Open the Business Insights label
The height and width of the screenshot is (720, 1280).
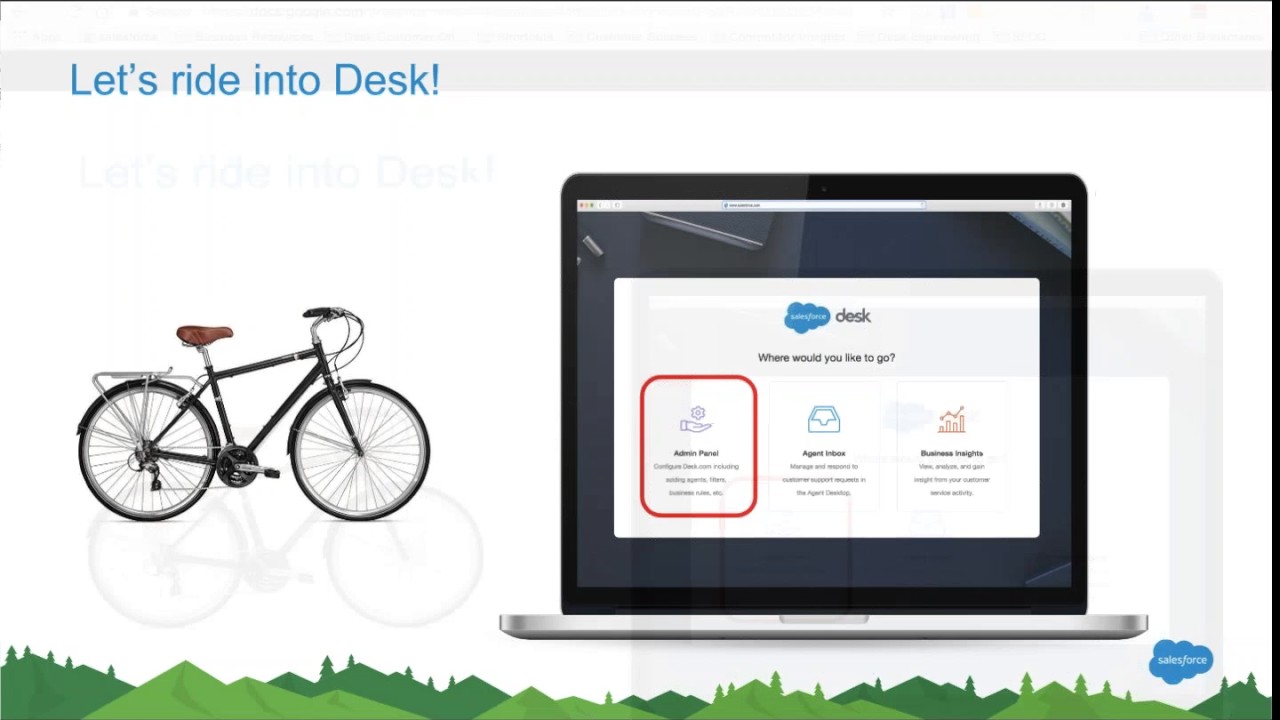952,454
